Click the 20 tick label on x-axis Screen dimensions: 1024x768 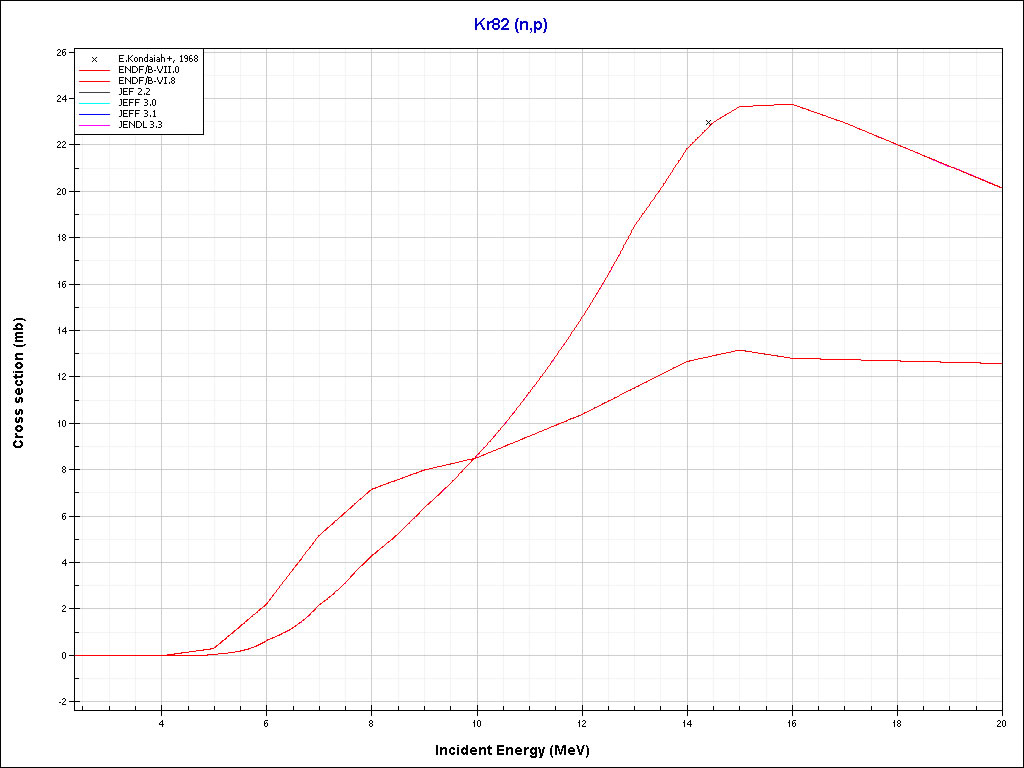pos(1001,724)
